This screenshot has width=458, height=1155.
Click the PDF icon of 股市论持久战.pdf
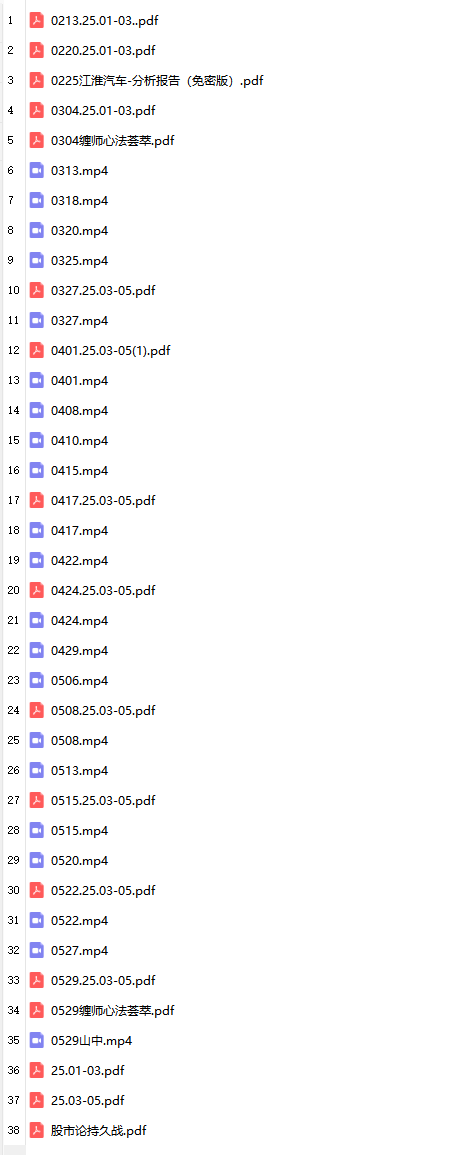pos(37,1130)
